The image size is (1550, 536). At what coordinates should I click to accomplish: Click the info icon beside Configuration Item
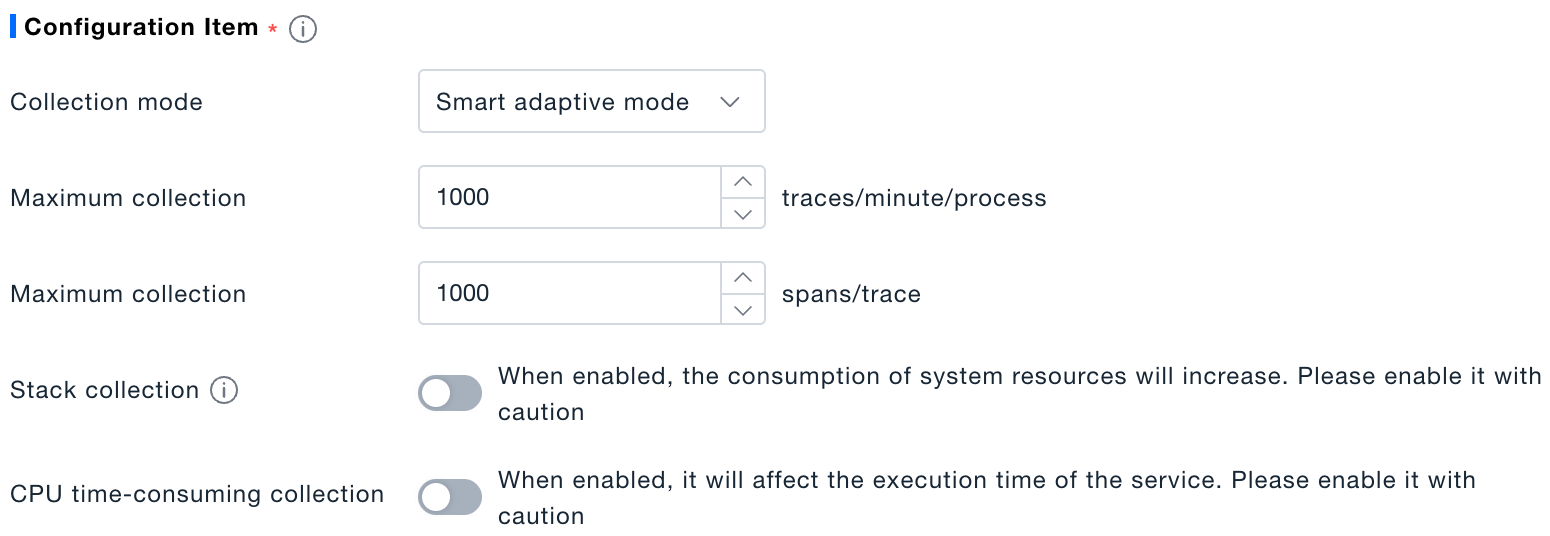302,30
